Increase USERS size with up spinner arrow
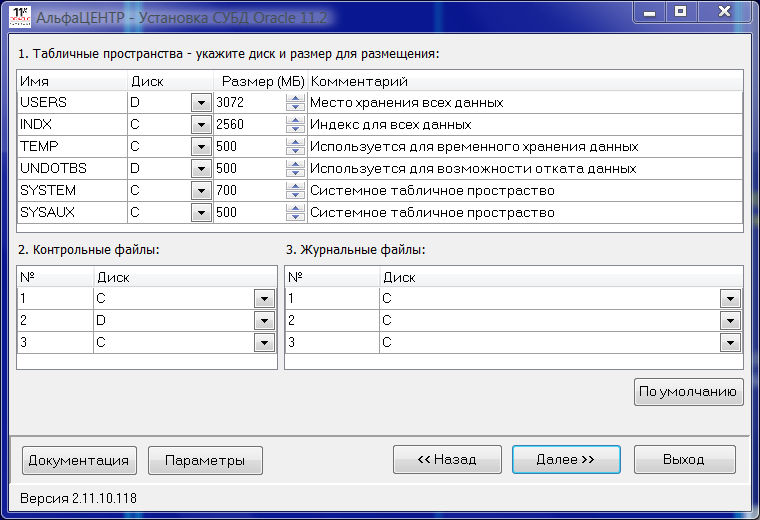This screenshot has width=760, height=520. coord(295,98)
